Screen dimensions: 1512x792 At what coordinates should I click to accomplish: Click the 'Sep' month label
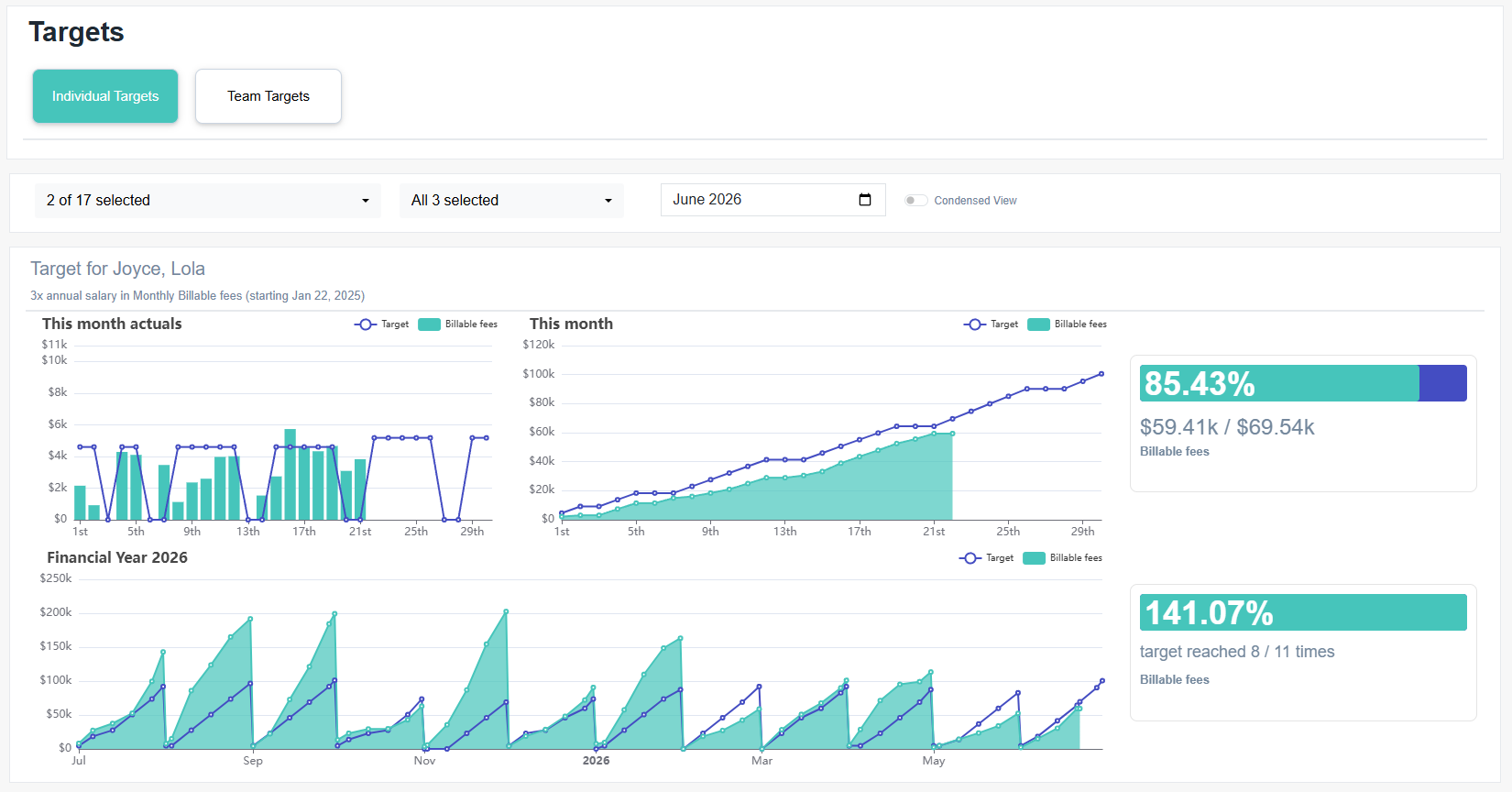tap(253, 761)
